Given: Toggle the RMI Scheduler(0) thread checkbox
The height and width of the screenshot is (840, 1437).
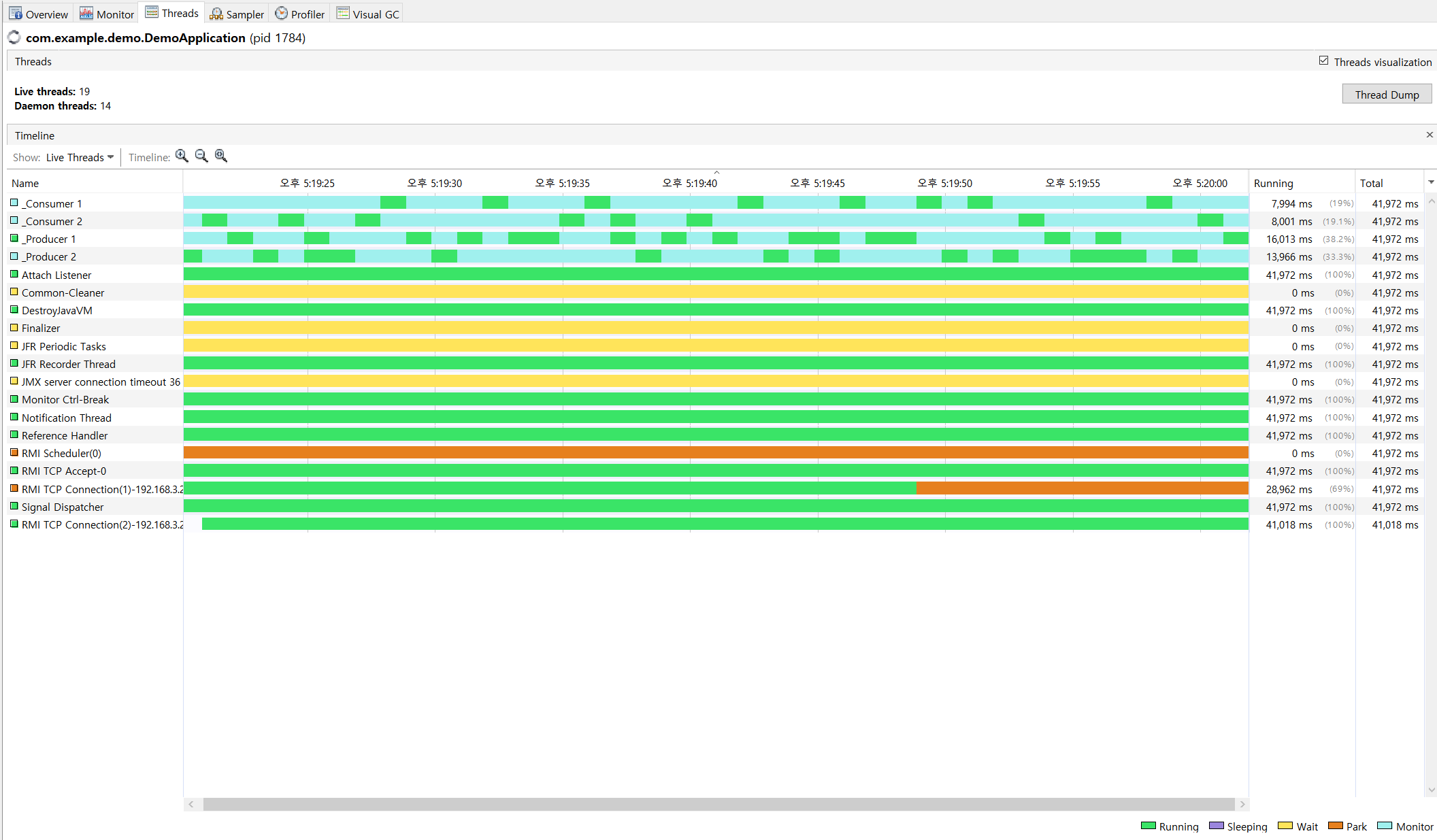Looking at the screenshot, I should point(14,452).
